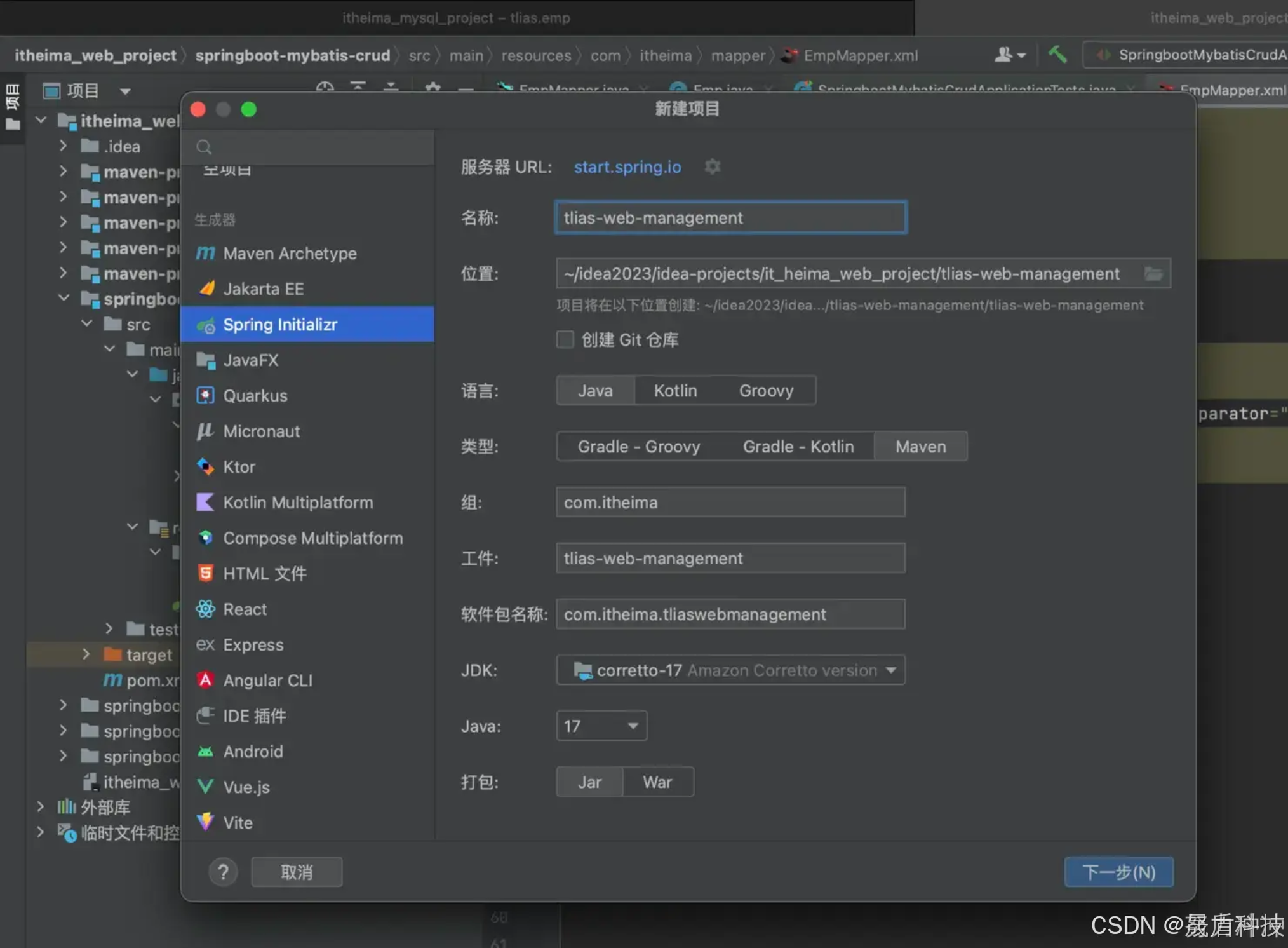Click the build hammer icon
The width and height of the screenshot is (1288, 948).
tap(1057, 55)
